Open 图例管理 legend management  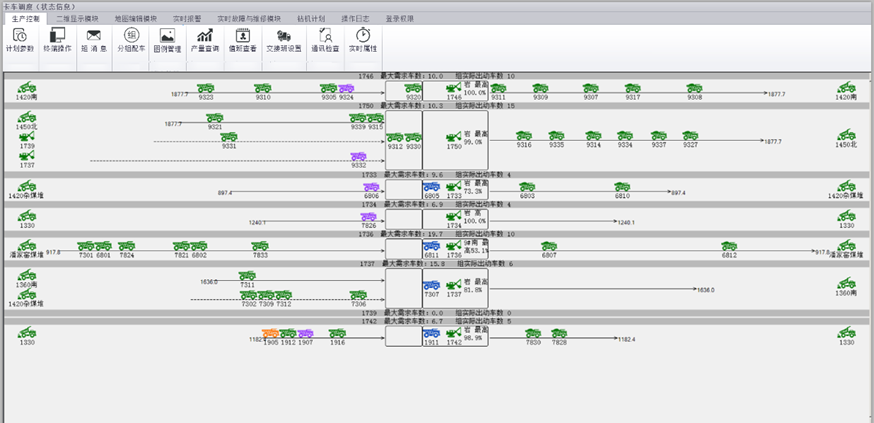167,40
